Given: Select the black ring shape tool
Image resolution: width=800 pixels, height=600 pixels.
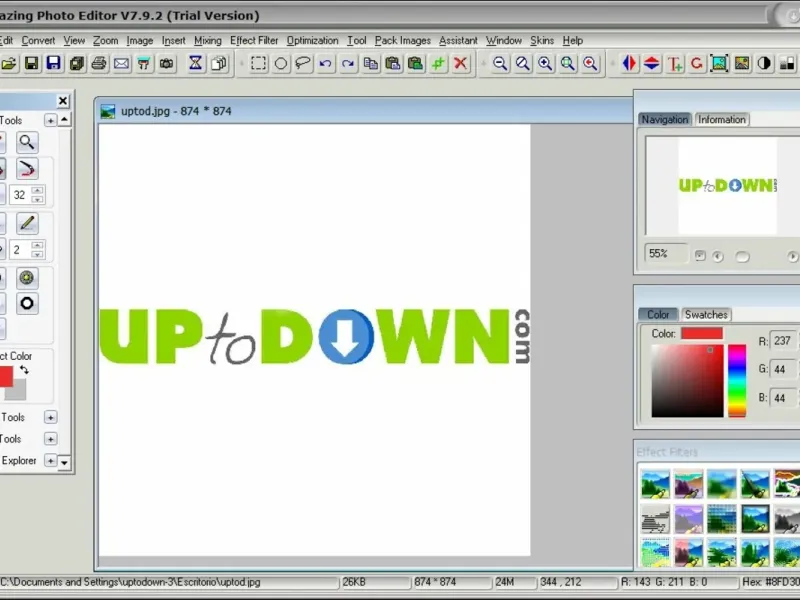Looking at the screenshot, I should (x=27, y=304).
